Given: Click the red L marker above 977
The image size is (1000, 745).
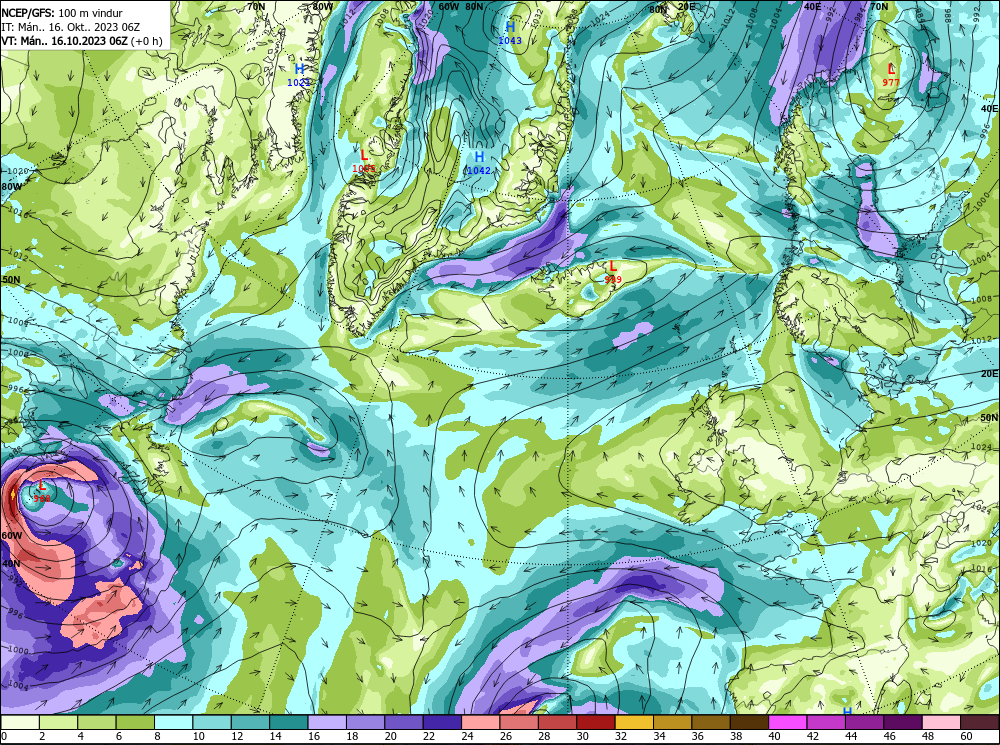Looking at the screenshot, I should click(x=892, y=69).
